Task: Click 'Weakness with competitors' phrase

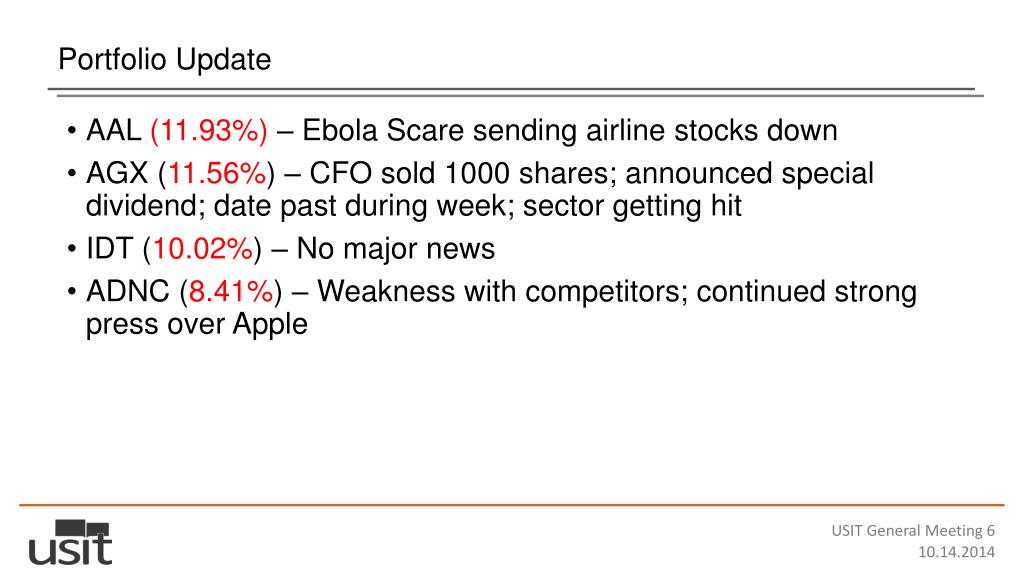Action: coord(502,292)
